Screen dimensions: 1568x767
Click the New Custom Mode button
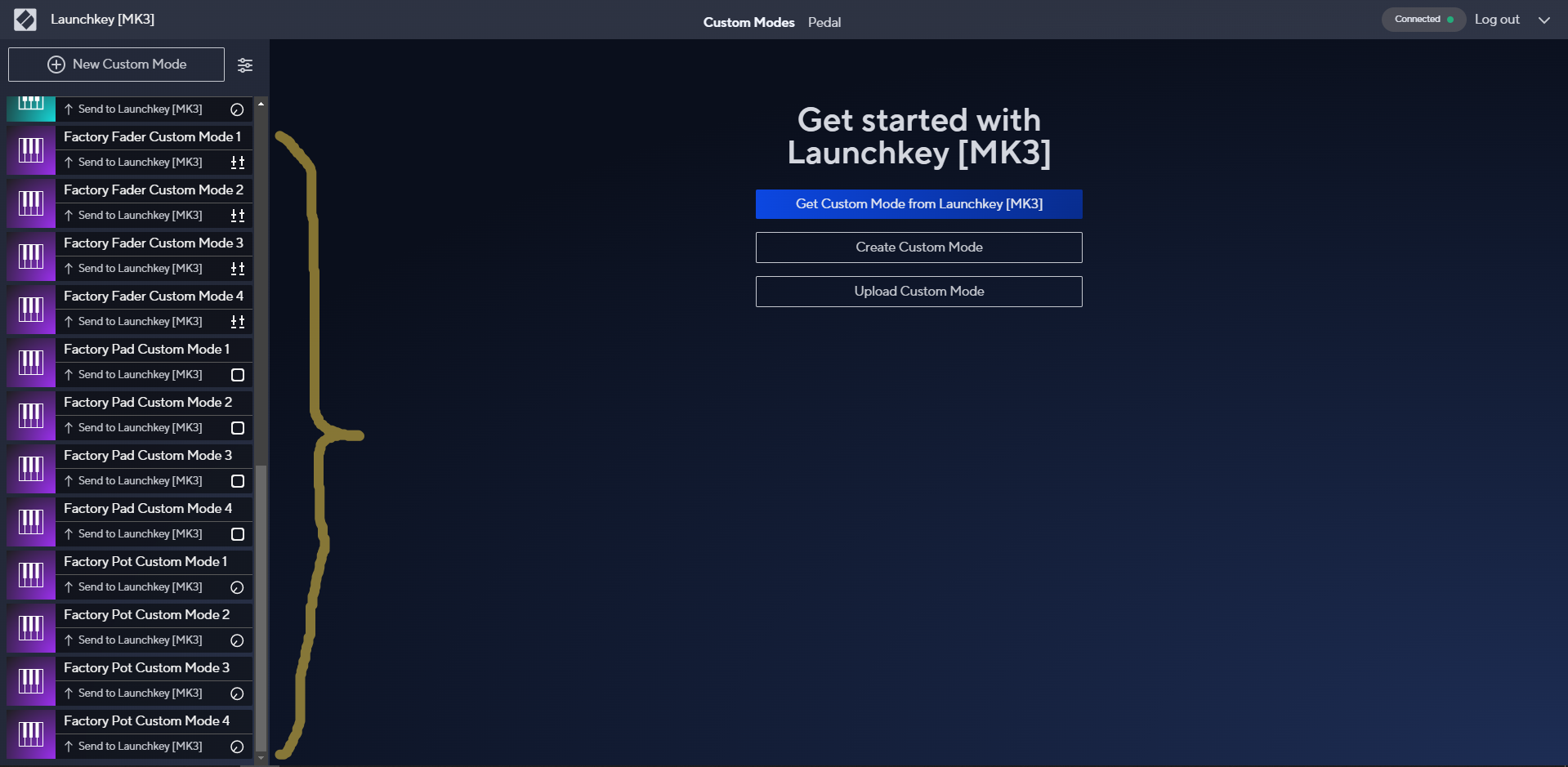tap(116, 65)
